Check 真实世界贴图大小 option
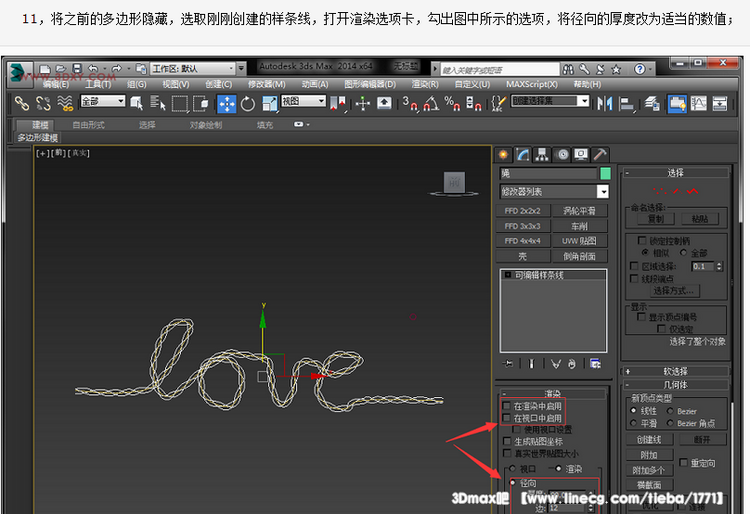The image size is (750, 514). point(507,453)
